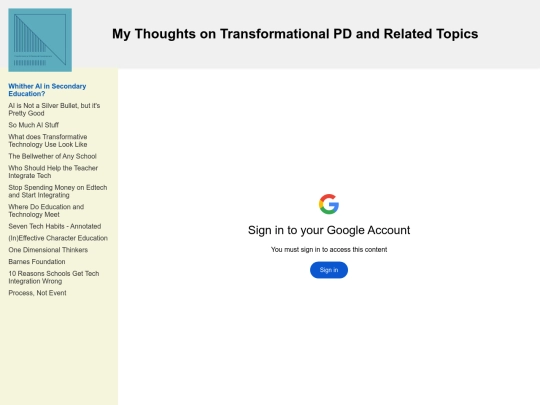Screen dimensions: 540x405
Task: Click You must sign in to access text
Action: 329,249
